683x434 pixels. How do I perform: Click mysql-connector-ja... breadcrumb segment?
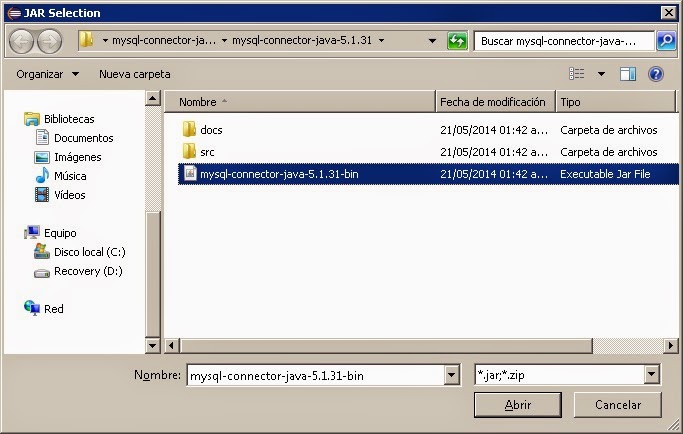(x=164, y=41)
